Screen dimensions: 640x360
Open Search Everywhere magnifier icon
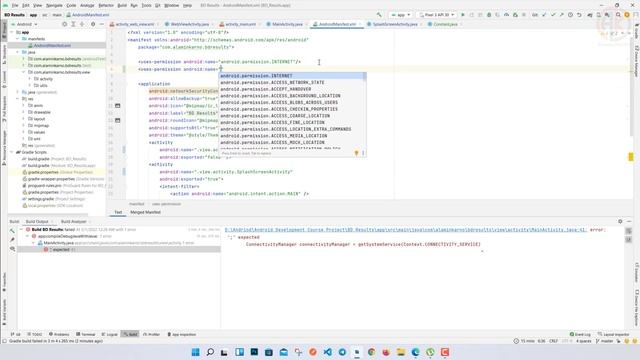(x=618, y=15)
